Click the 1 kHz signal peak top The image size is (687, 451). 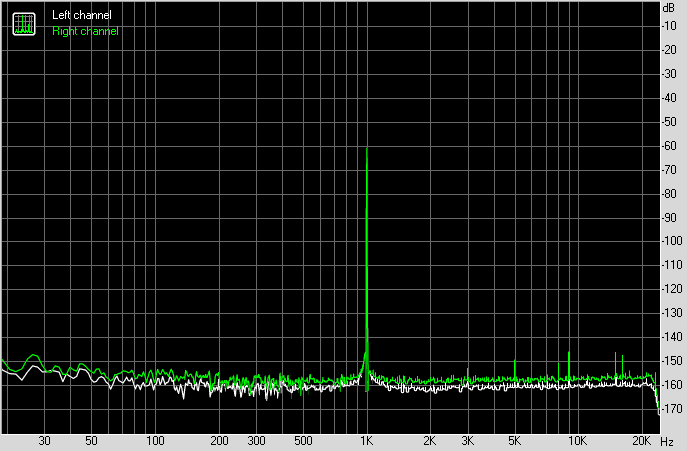tap(367, 149)
